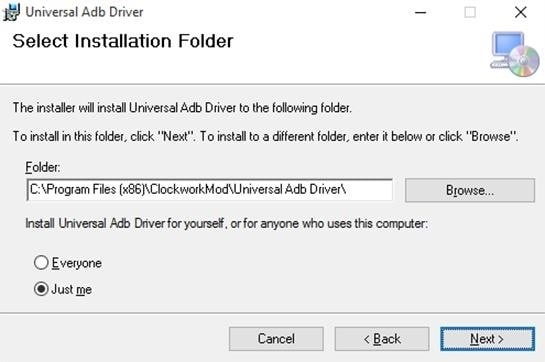Click the Select Installation Folder heading

[123, 41]
